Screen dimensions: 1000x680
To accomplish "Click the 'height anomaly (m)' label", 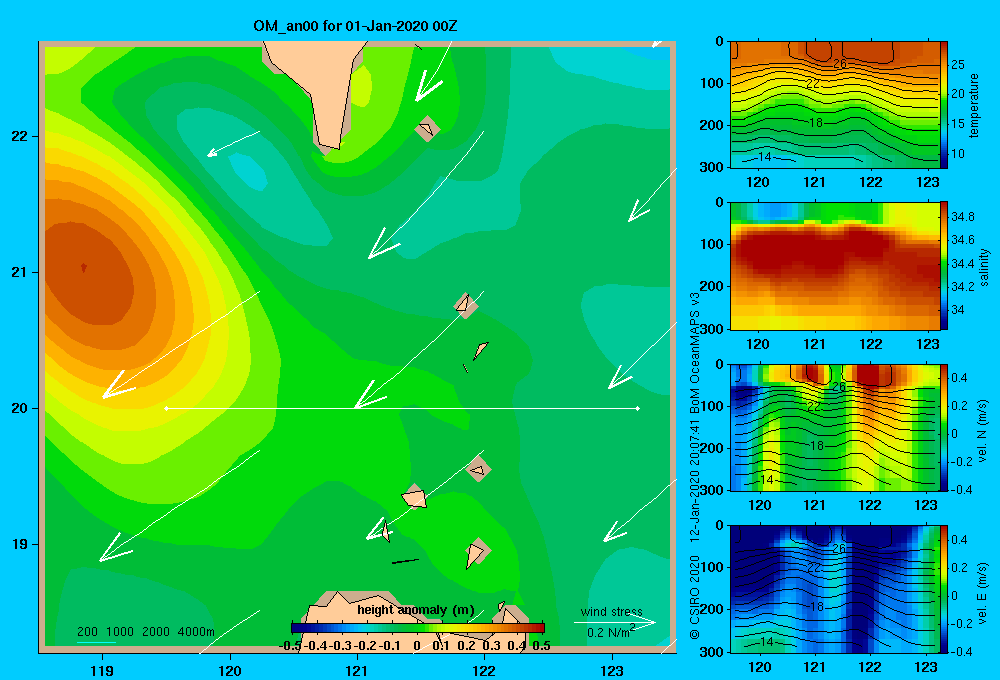I will point(416,610).
